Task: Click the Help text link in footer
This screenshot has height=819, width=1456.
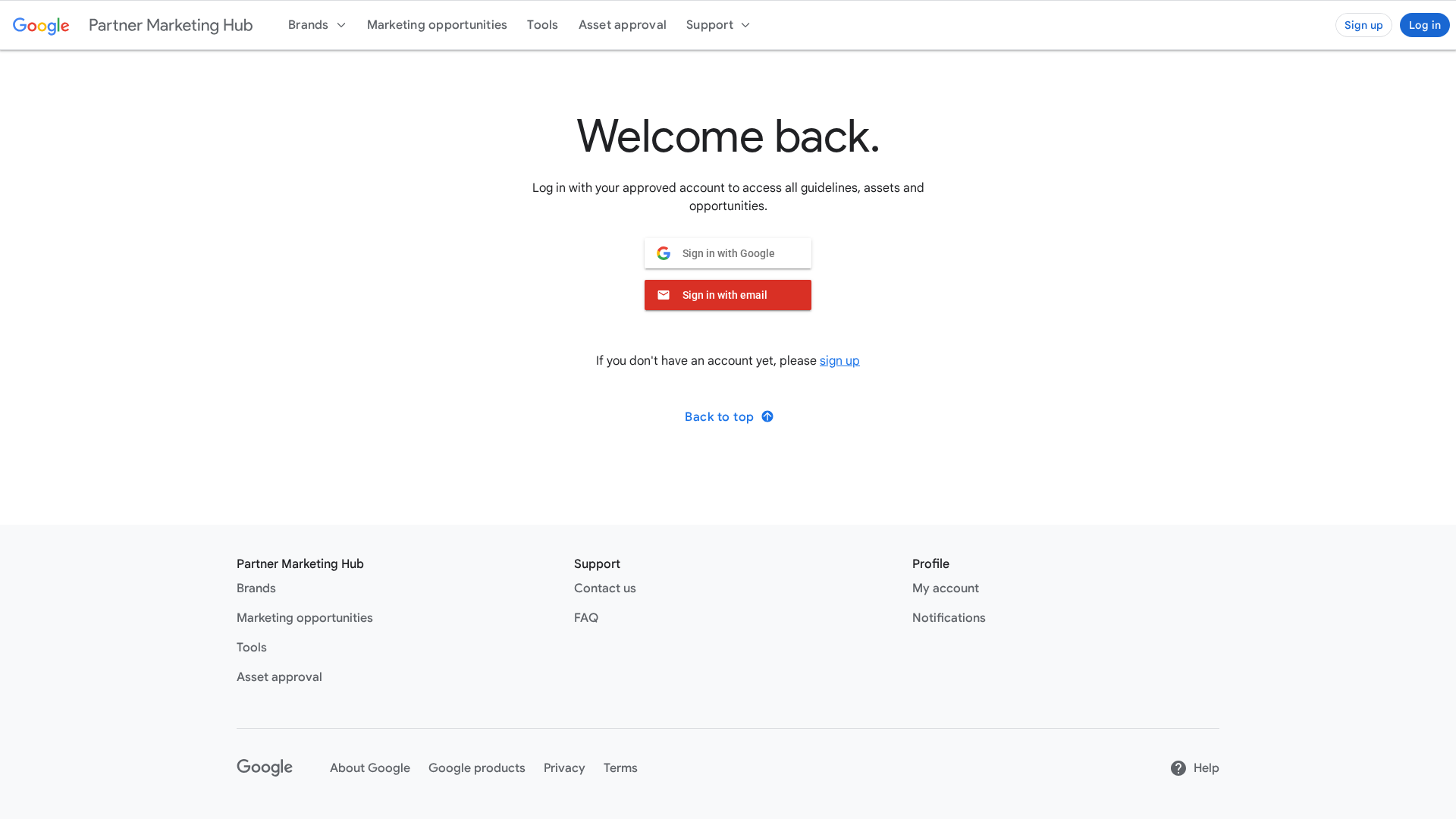Action: [1207, 768]
